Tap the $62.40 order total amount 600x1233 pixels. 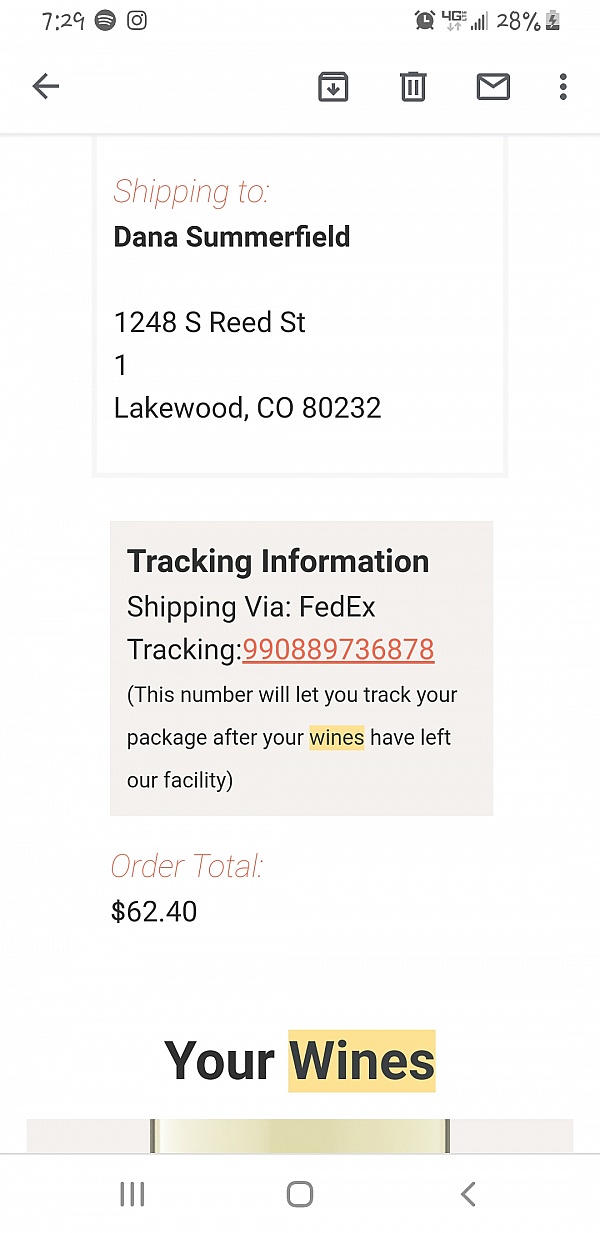[154, 911]
